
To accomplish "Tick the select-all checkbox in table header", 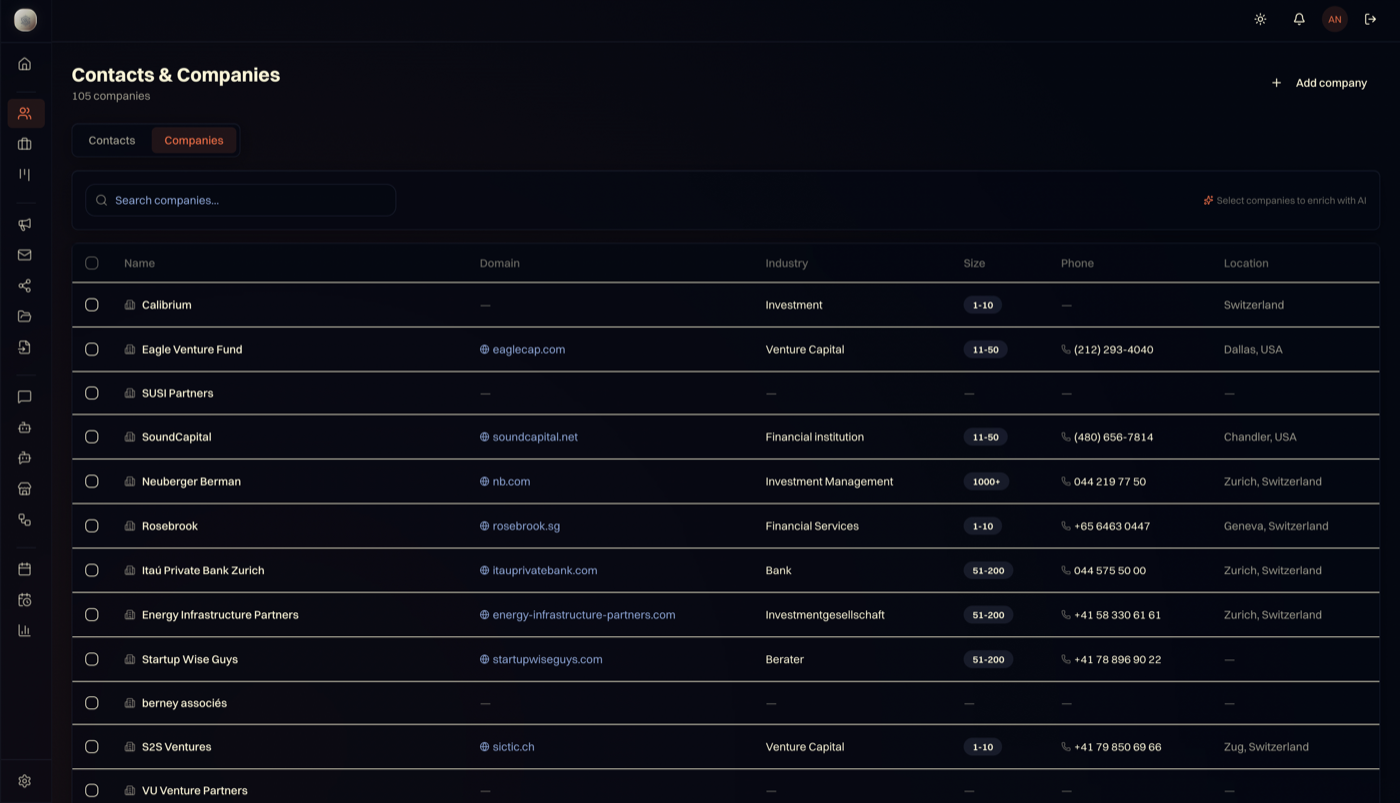I will pyautogui.click(x=92, y=263).
